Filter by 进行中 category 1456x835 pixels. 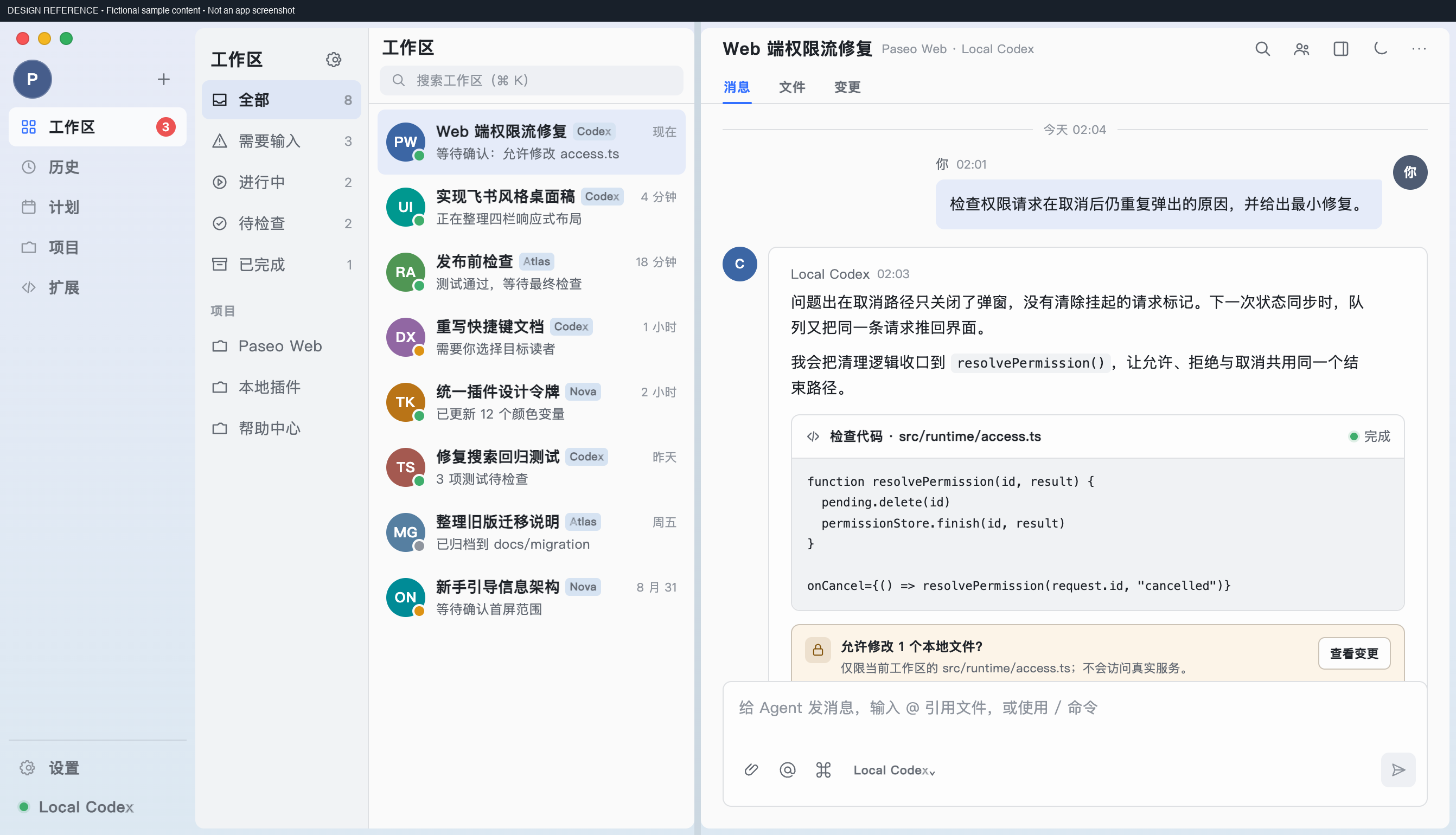click(281, 182)
